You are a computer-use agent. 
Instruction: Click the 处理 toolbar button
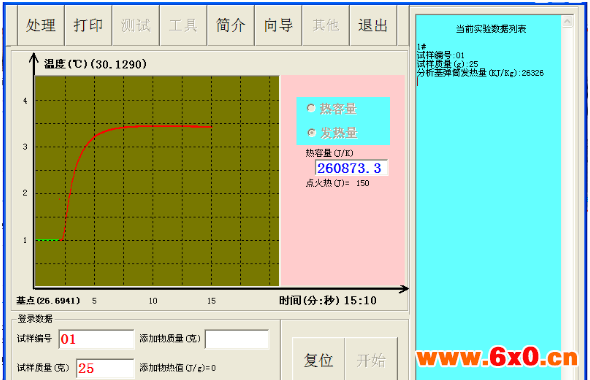(x=41, y=25)
